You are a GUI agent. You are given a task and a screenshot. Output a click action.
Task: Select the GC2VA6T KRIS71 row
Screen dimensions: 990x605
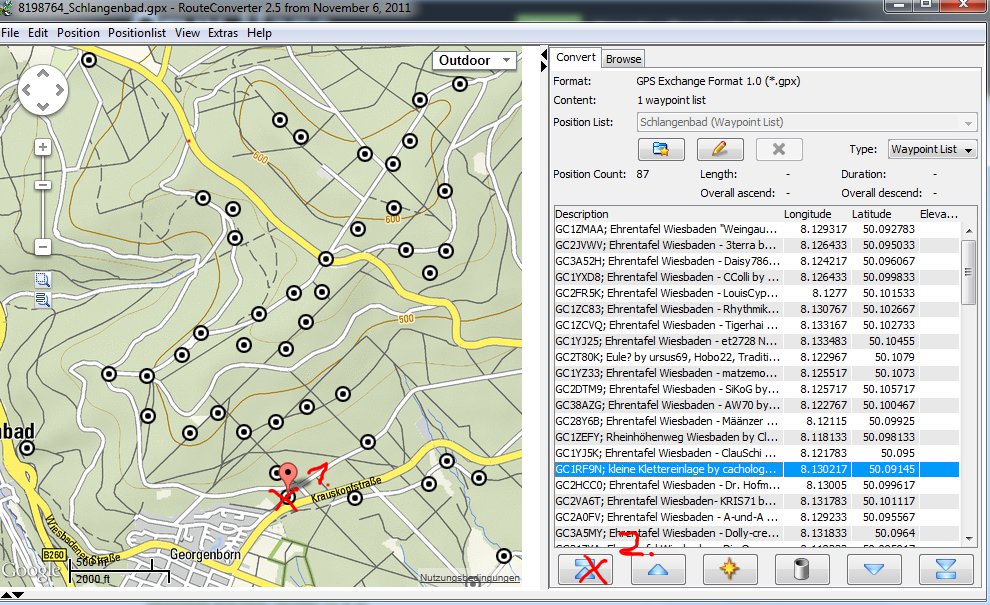pyautogui.click(x=757, y=501)
